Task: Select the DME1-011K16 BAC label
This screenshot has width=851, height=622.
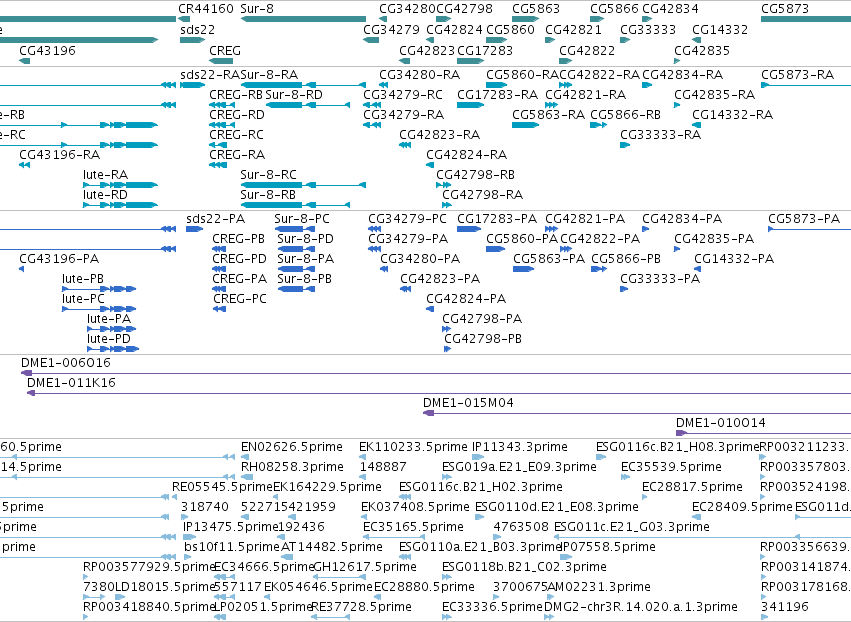Action: 72,383
